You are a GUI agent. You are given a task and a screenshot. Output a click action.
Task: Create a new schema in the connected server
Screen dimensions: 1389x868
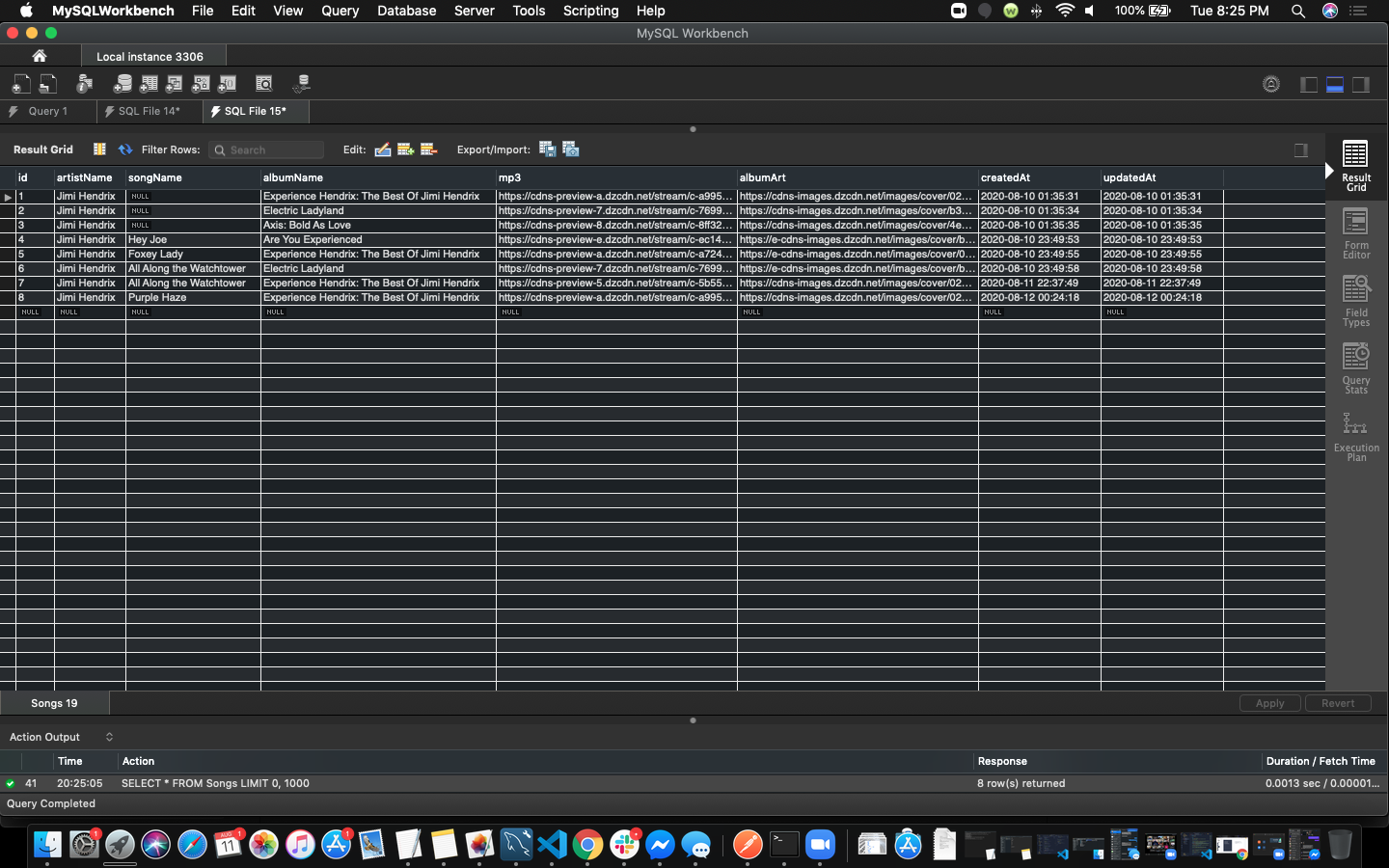123,84
